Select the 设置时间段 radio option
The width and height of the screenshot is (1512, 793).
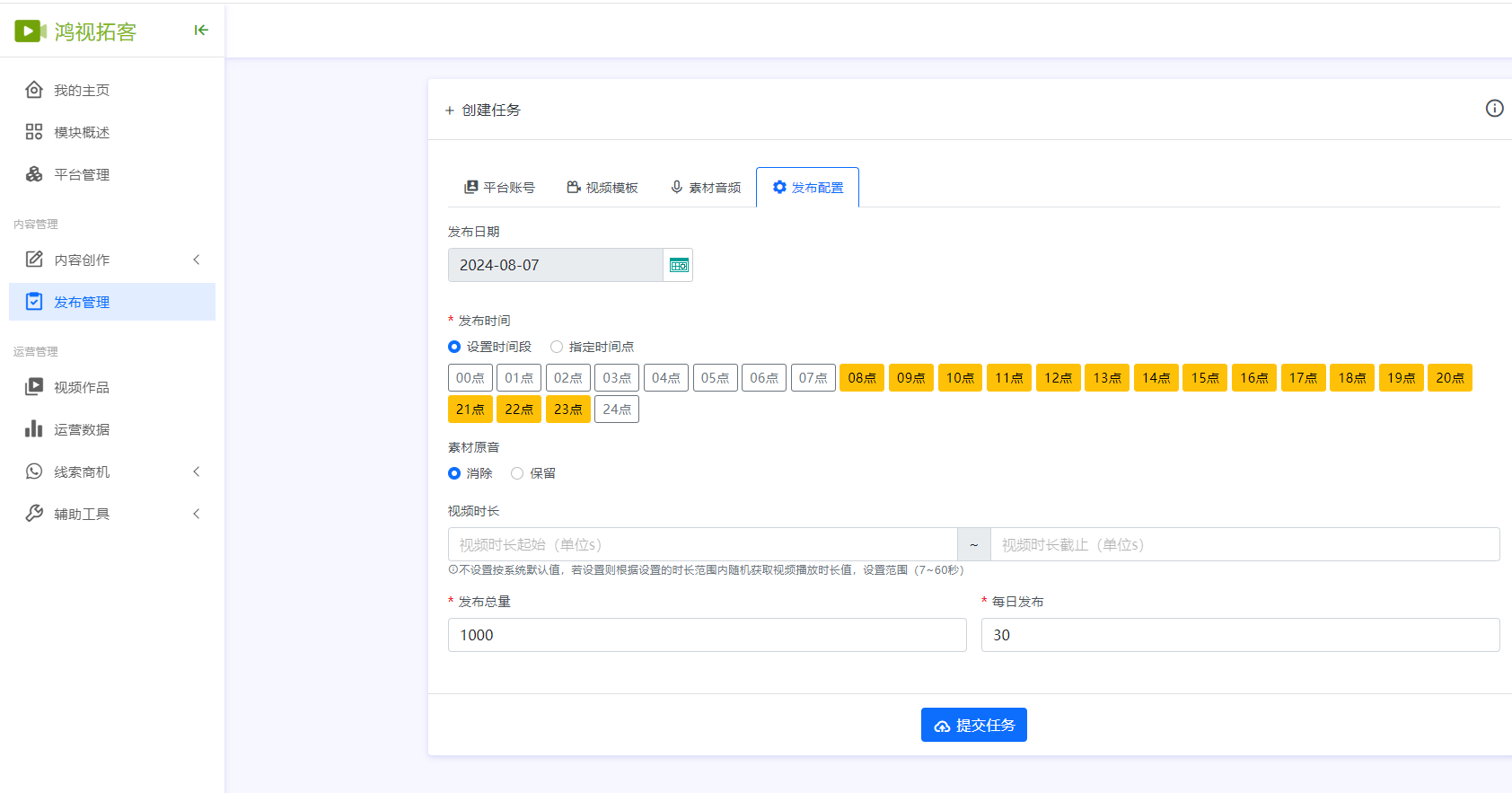pos(454,347)
